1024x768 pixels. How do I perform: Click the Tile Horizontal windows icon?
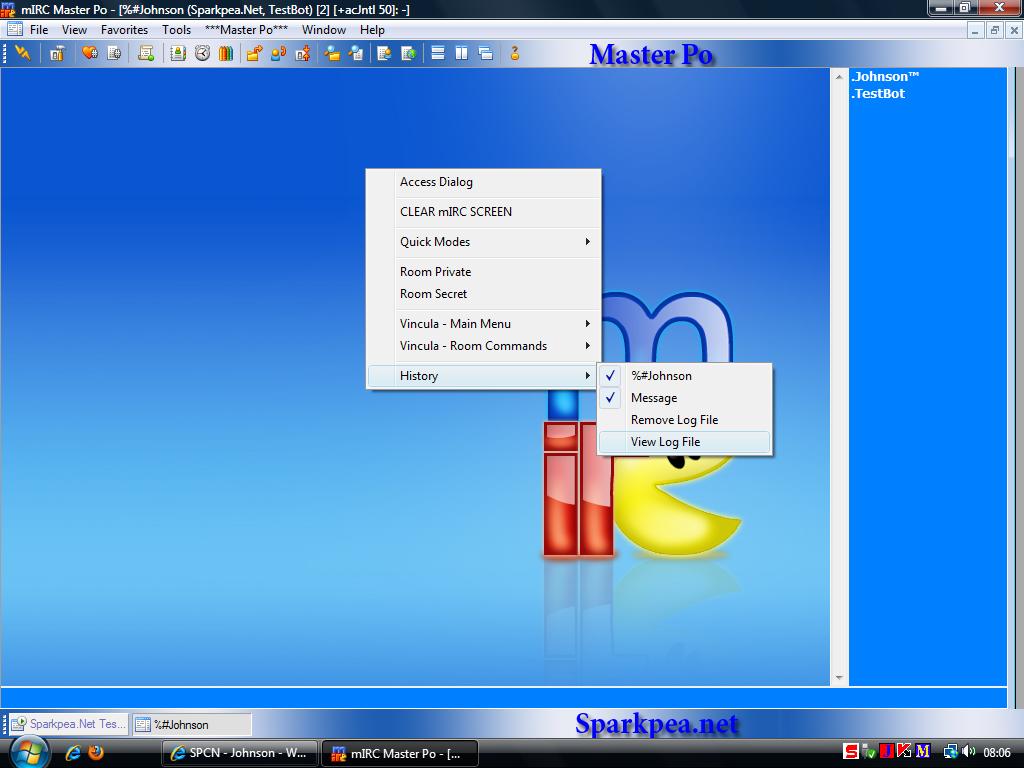tap(438, 54)
